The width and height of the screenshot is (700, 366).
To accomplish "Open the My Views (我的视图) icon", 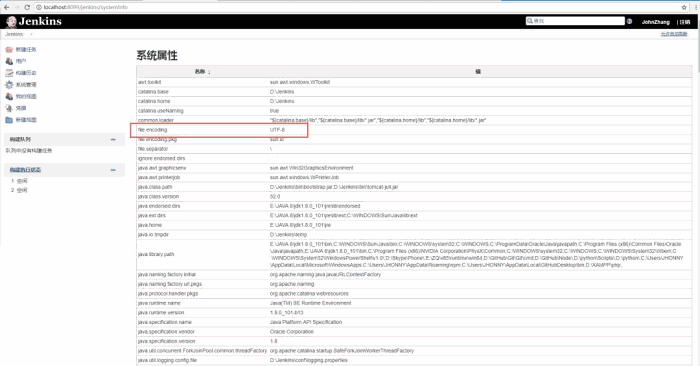I will click(x=9, y=96).
